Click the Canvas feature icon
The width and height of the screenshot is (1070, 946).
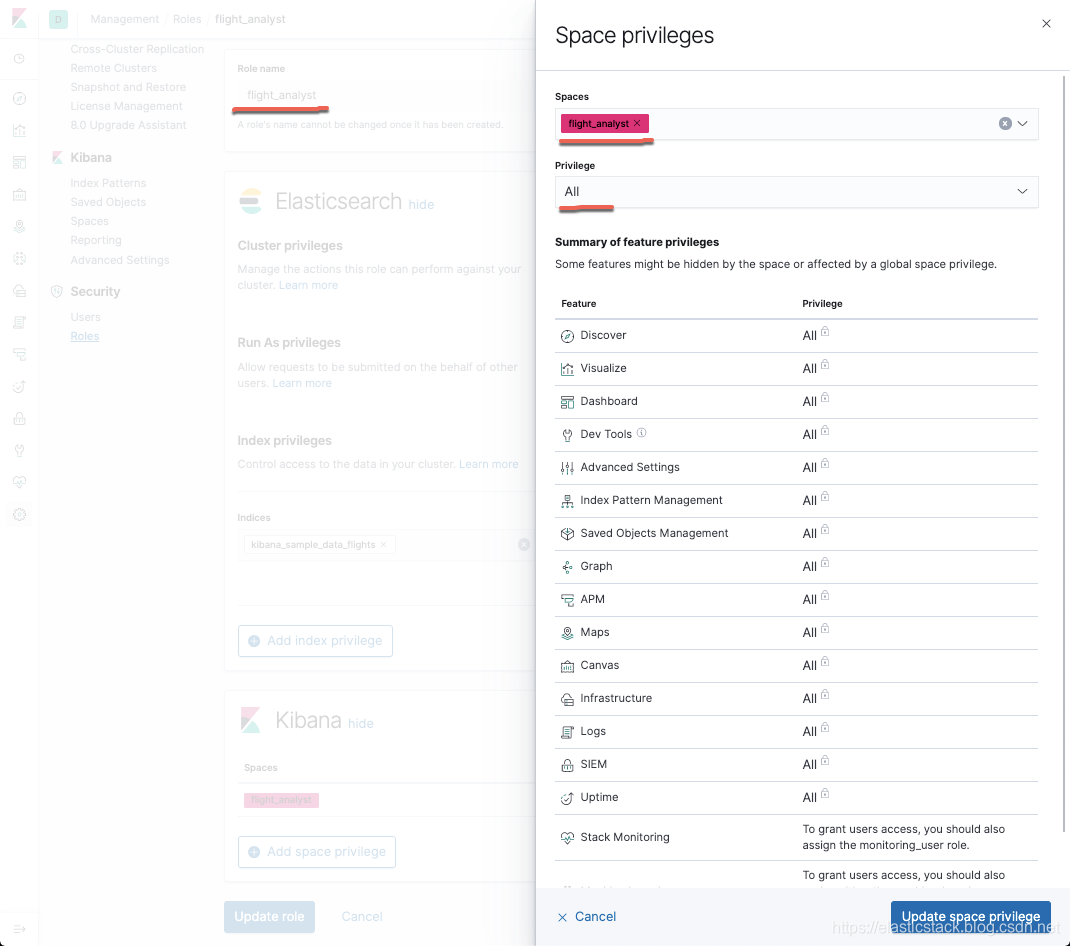[567, 665]
